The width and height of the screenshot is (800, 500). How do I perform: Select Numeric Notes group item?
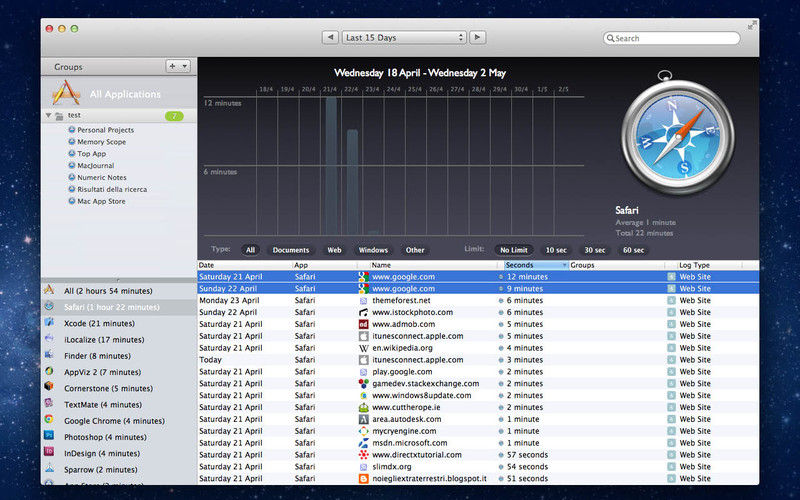[x=102, y=178]
